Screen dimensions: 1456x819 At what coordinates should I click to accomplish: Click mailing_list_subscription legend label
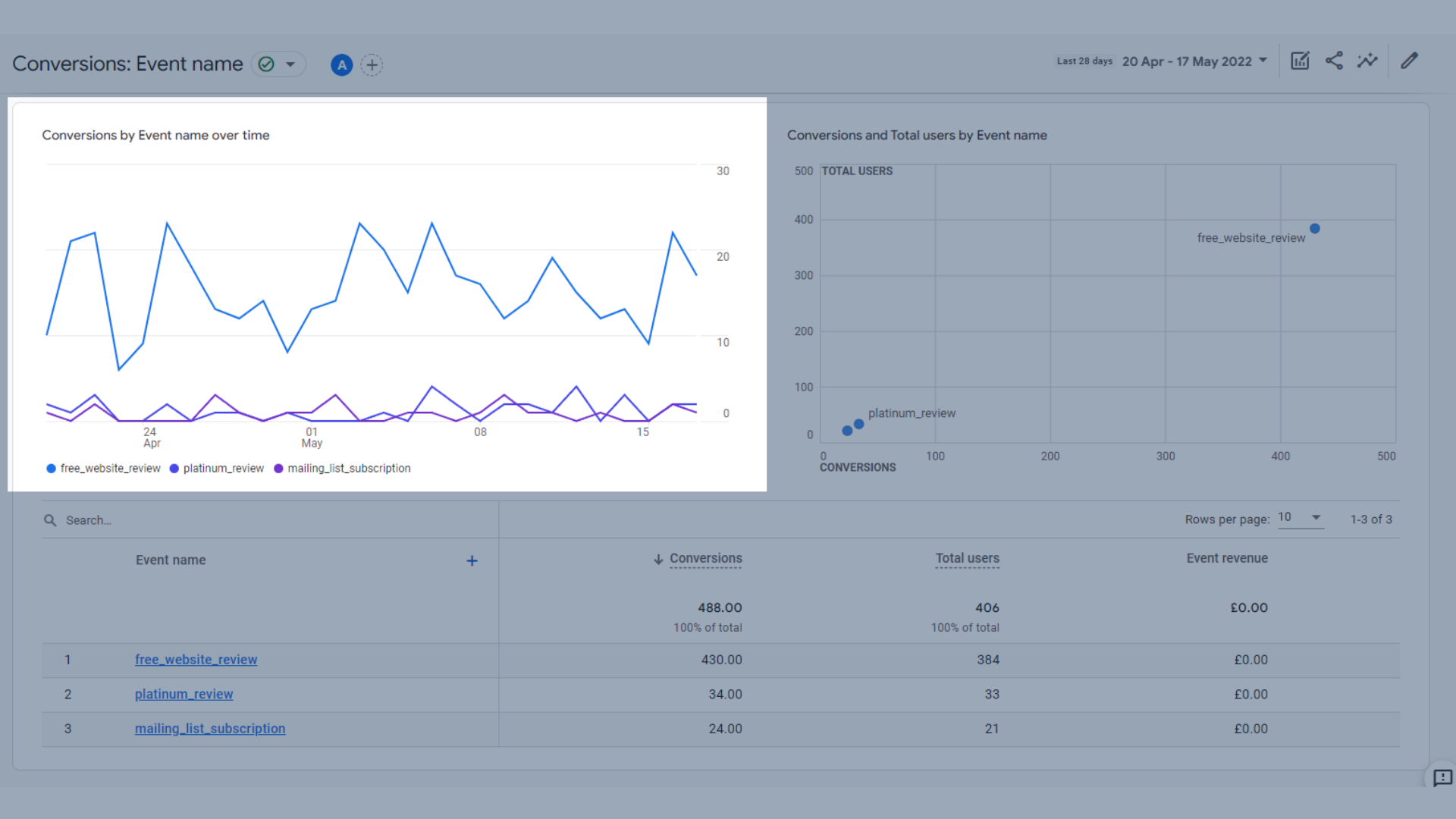pos(349,469)
